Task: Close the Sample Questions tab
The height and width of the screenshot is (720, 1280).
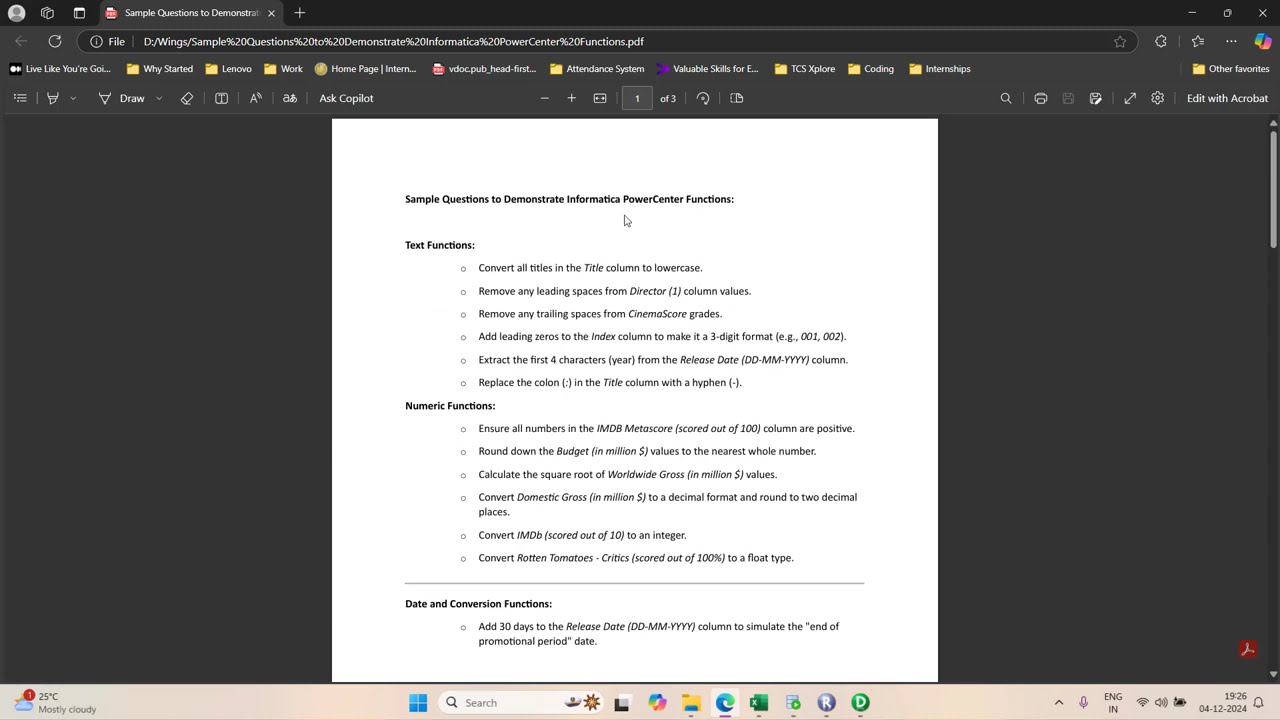Action: click(271, 13)
